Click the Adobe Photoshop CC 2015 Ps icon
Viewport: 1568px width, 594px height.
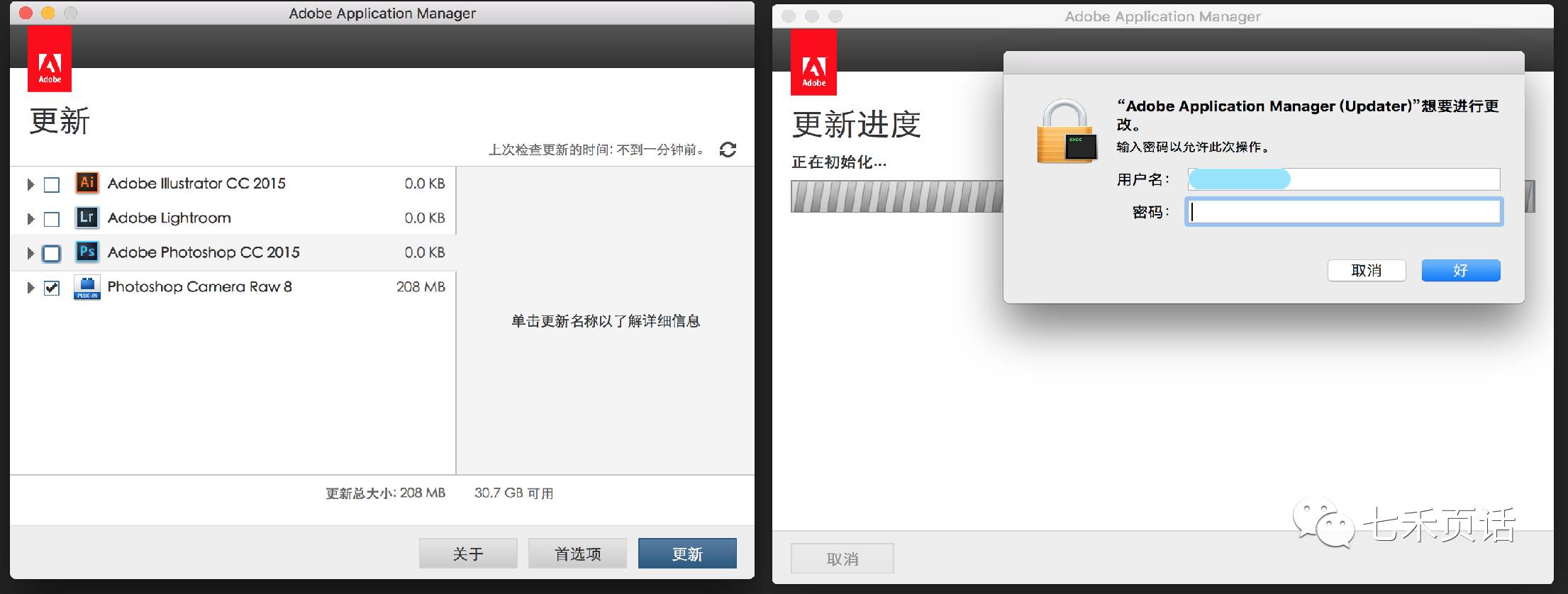tap(87, 252)
